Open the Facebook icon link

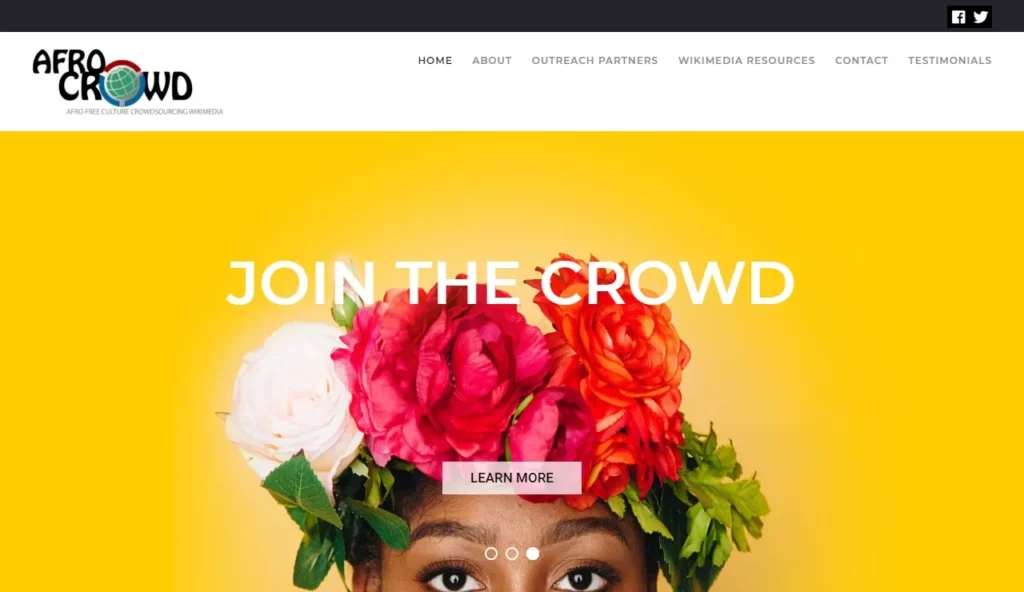958,17
